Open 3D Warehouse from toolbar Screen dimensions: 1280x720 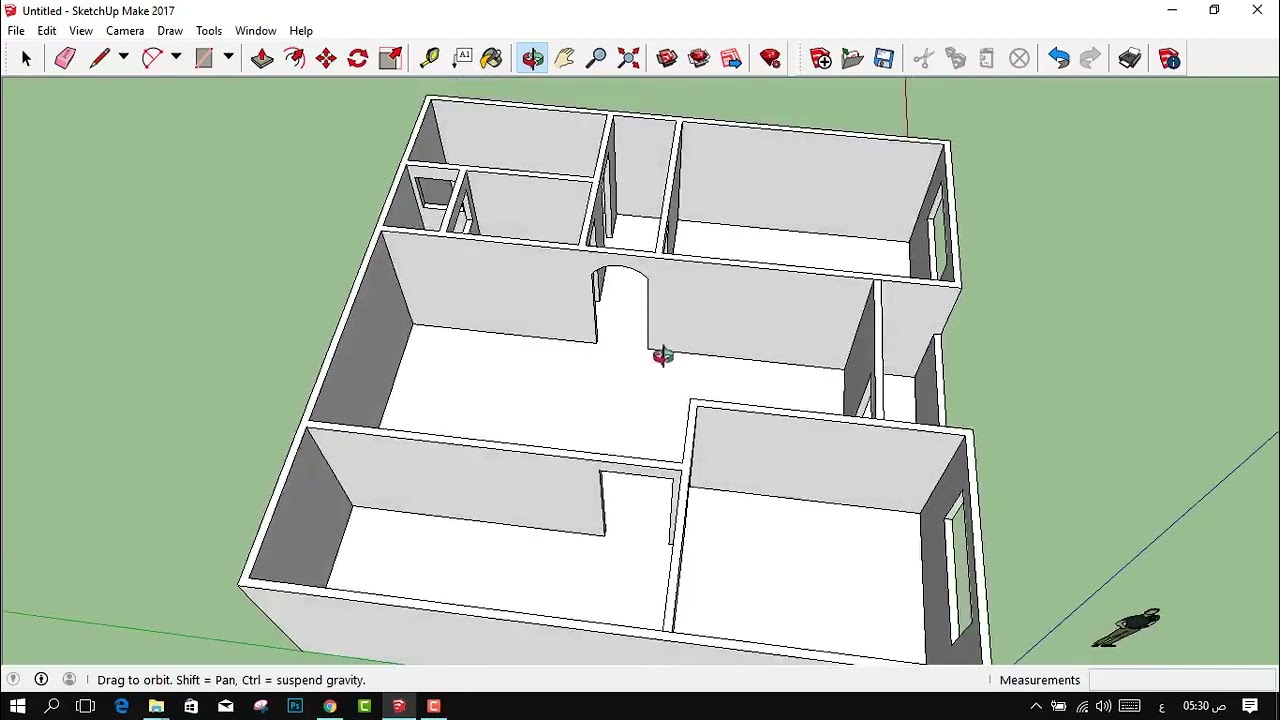coord(667,59)
